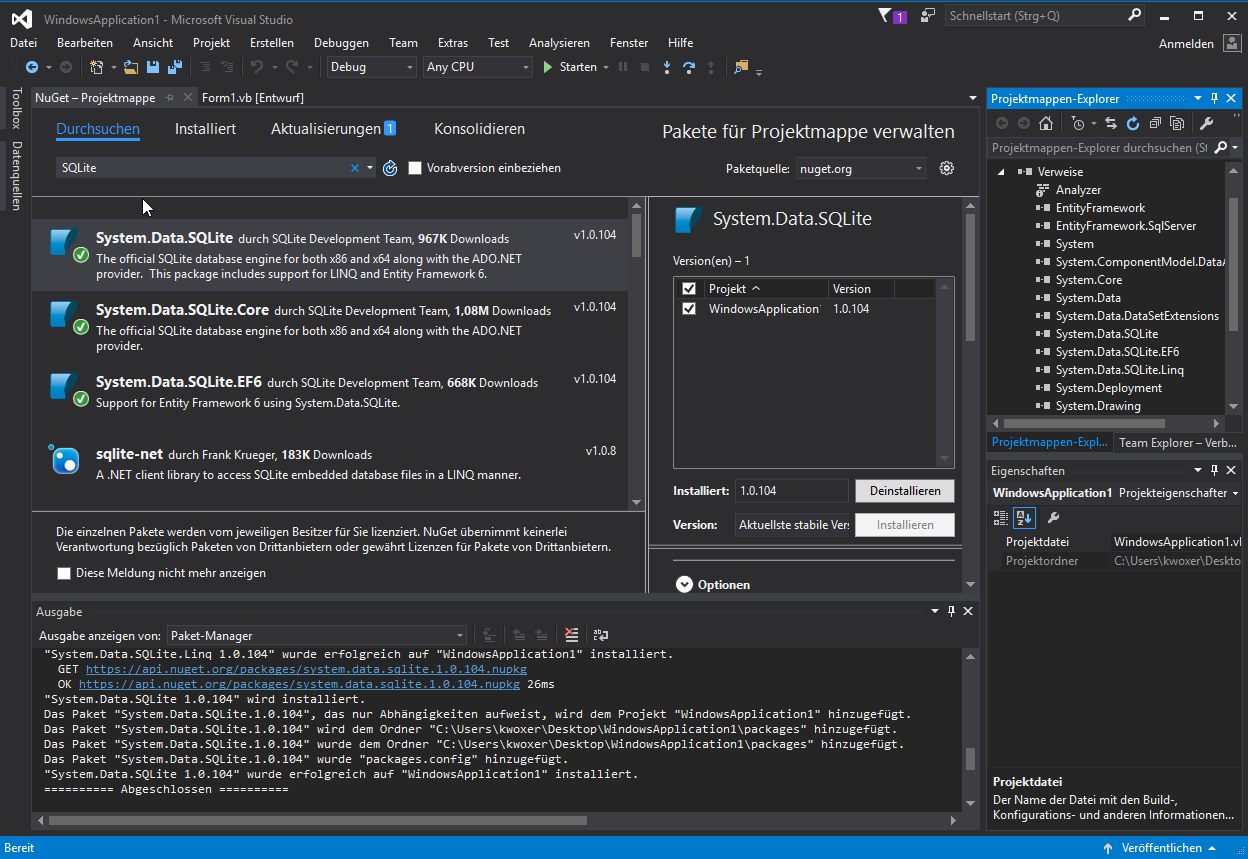Collapse the Verweise tree node
Image resolution: width=1248 pixels, height=859 pixels.
[1003, 172]
